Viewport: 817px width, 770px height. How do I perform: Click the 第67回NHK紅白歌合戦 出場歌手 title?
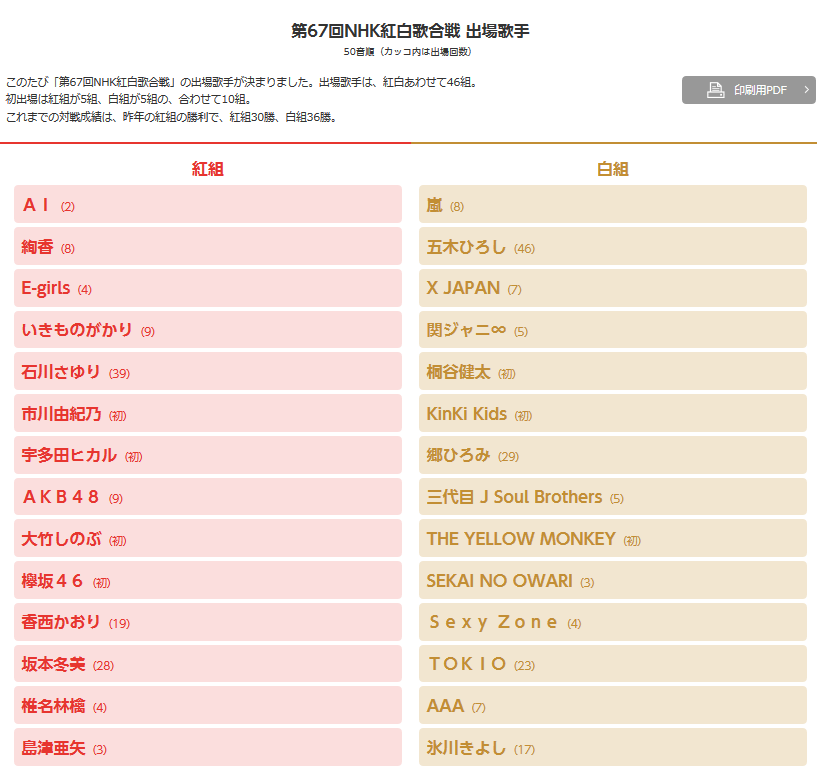coord(410,31)
